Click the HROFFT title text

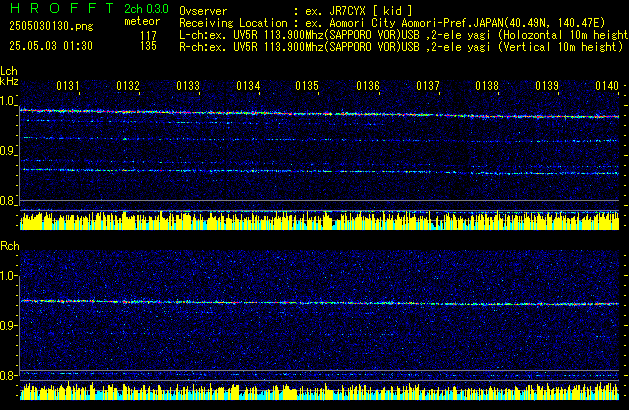[x=62, y=8]
